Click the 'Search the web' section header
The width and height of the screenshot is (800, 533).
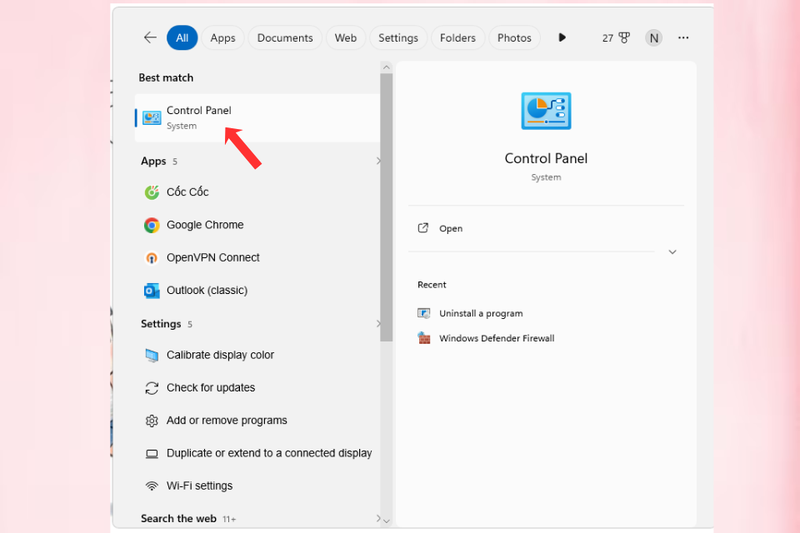[x=179, y=519]
